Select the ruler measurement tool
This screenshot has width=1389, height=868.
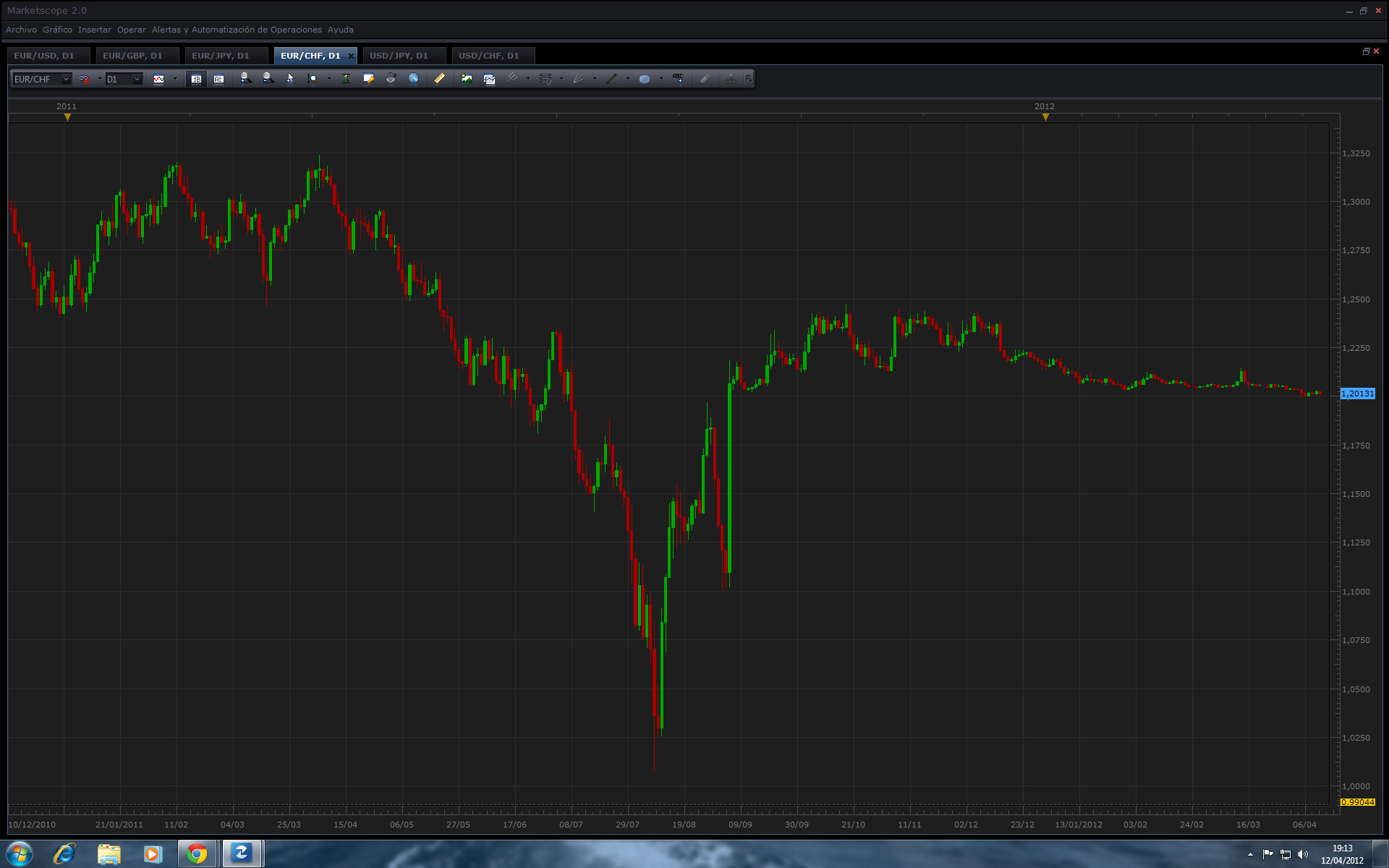point(439,79)
